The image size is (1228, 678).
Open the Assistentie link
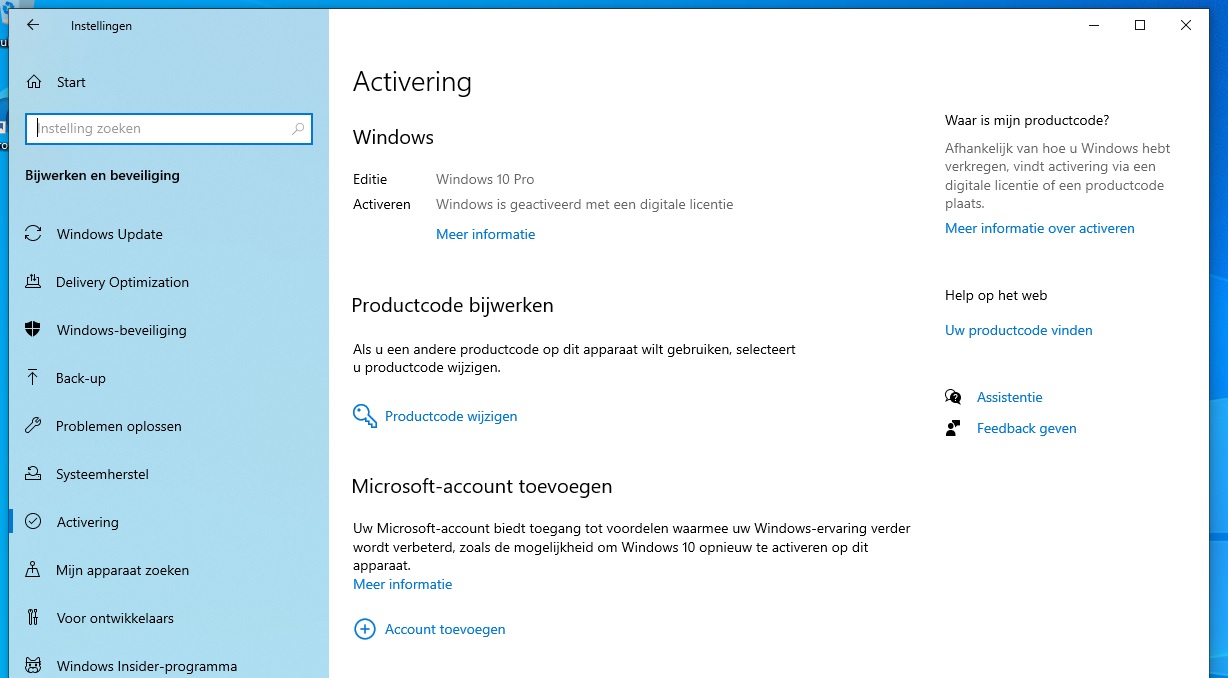click(1009, 397)
